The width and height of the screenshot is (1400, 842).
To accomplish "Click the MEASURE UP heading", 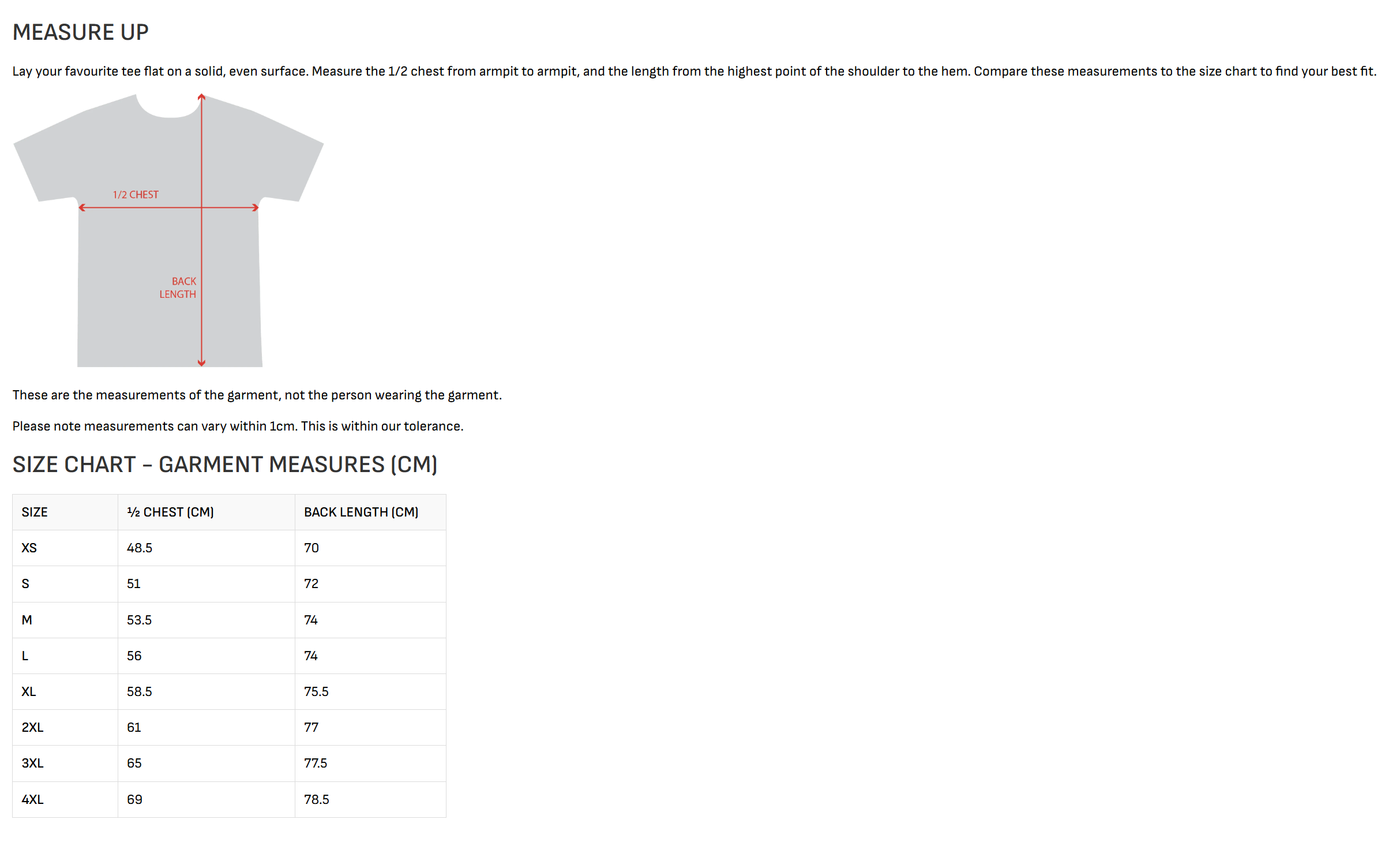I will 81,32.
